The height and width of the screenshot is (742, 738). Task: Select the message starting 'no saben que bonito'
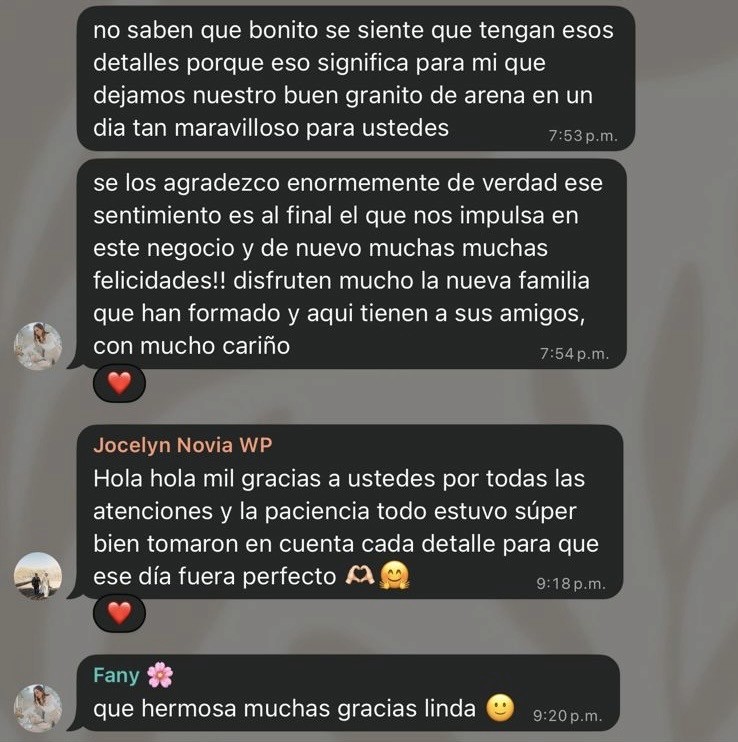click(x=355, y=79)
